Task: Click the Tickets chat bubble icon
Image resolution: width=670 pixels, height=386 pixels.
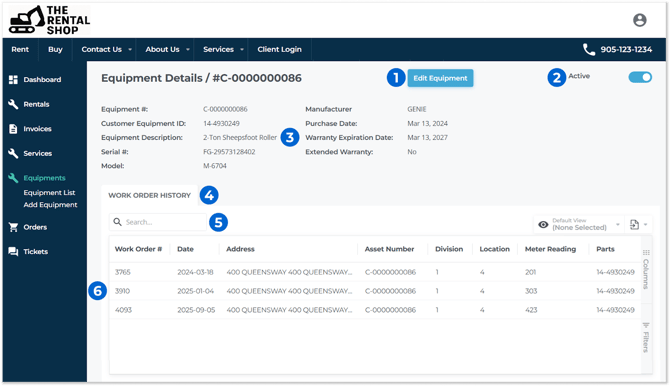Action: (x=13, y=251)
